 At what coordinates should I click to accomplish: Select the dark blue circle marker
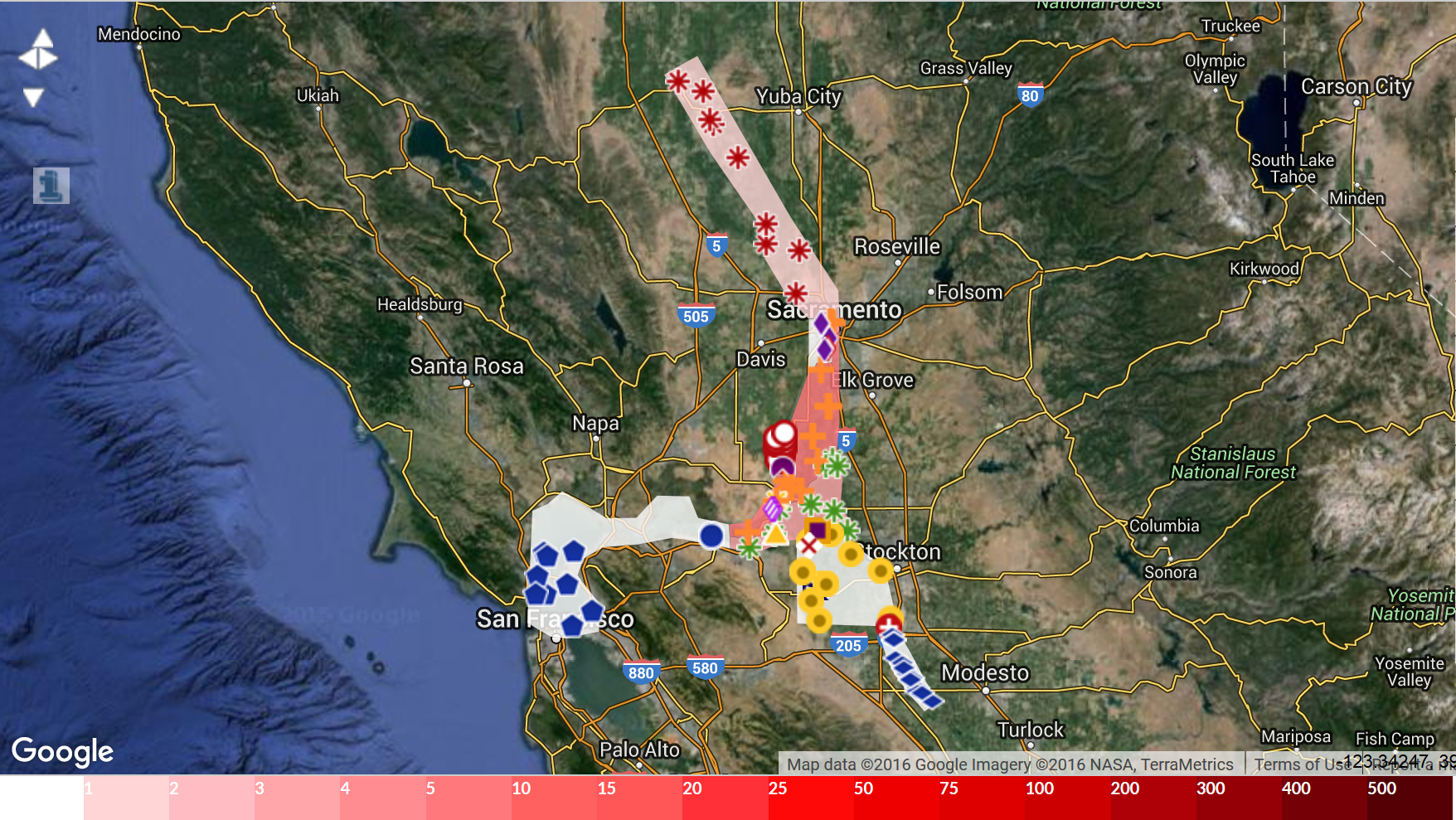click(x=711, y=536)
